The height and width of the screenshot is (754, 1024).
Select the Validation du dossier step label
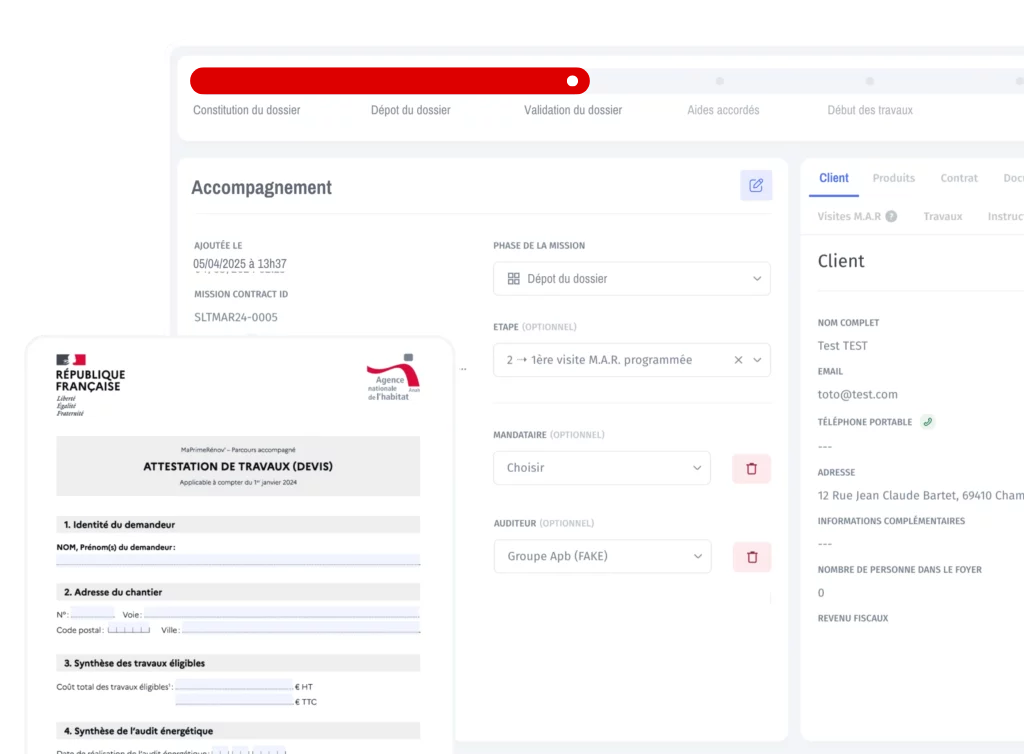573,110
